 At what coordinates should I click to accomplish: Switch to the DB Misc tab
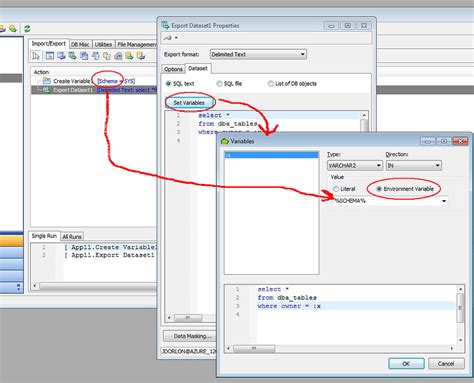click(x=80, y=44)
